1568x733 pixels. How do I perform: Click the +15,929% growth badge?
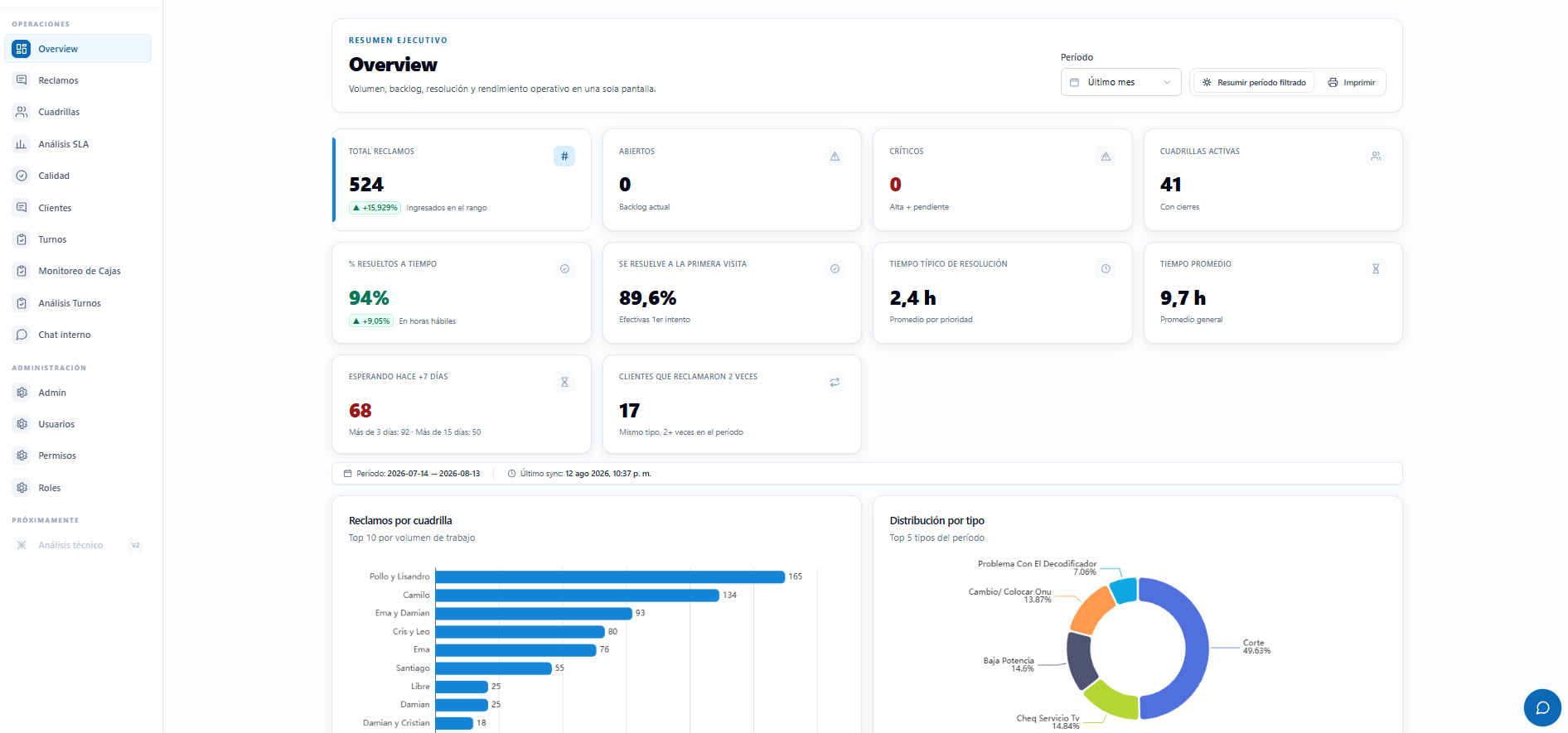[x=375, y=208]
